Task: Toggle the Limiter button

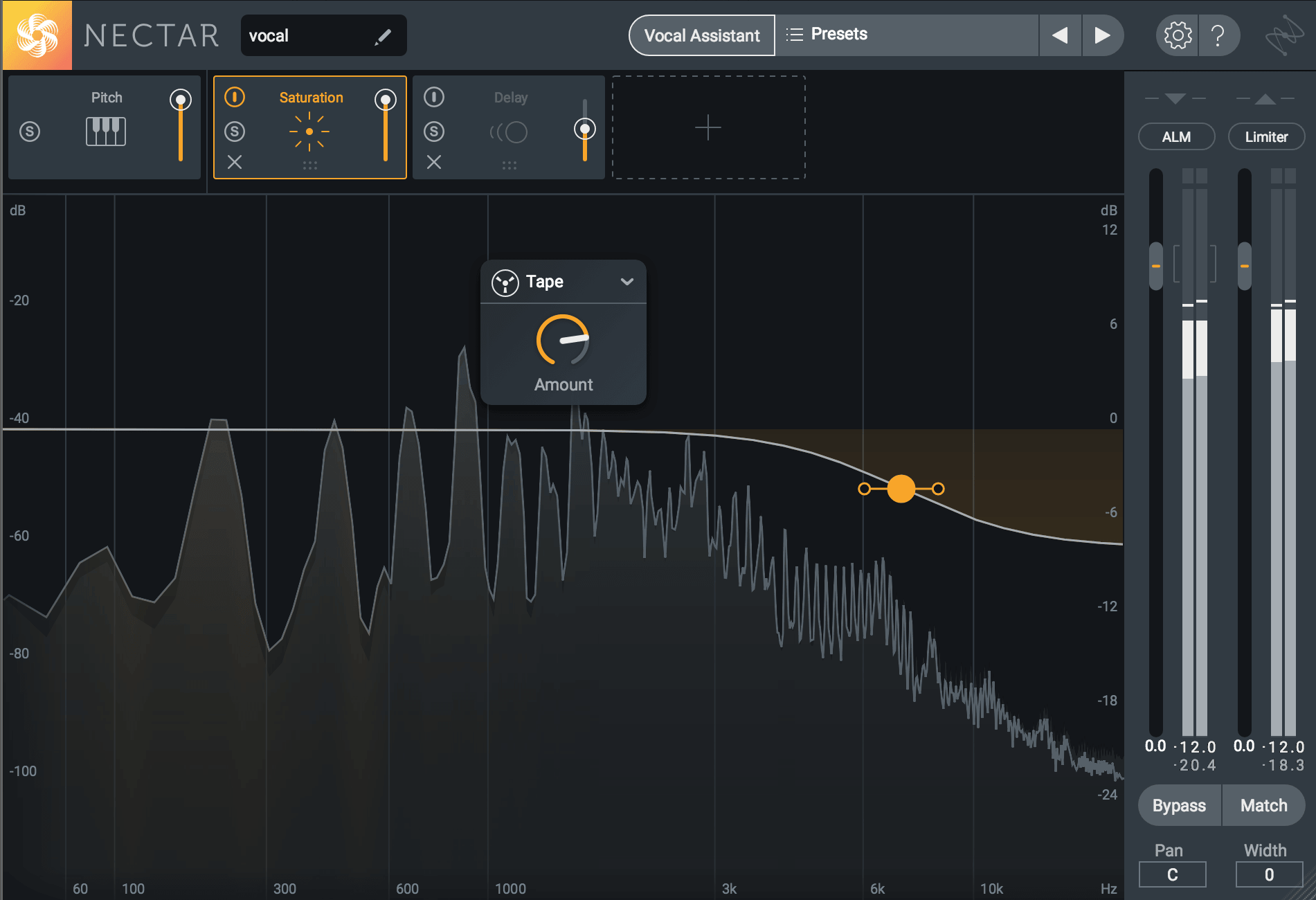Action: click(x=1266, y=136)
